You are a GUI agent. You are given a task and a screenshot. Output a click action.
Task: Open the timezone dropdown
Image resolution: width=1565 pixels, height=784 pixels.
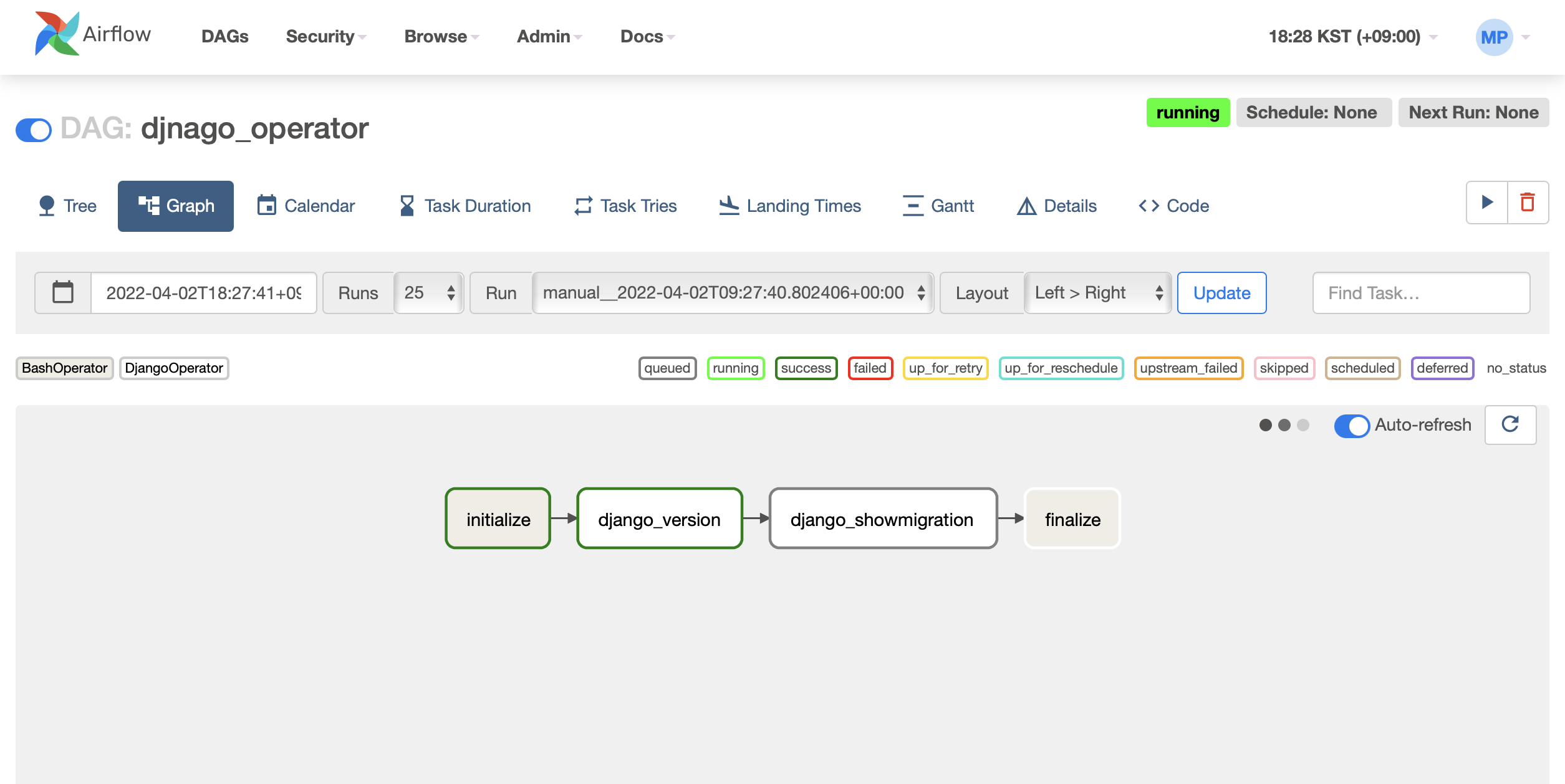[x=1351, y=36]
